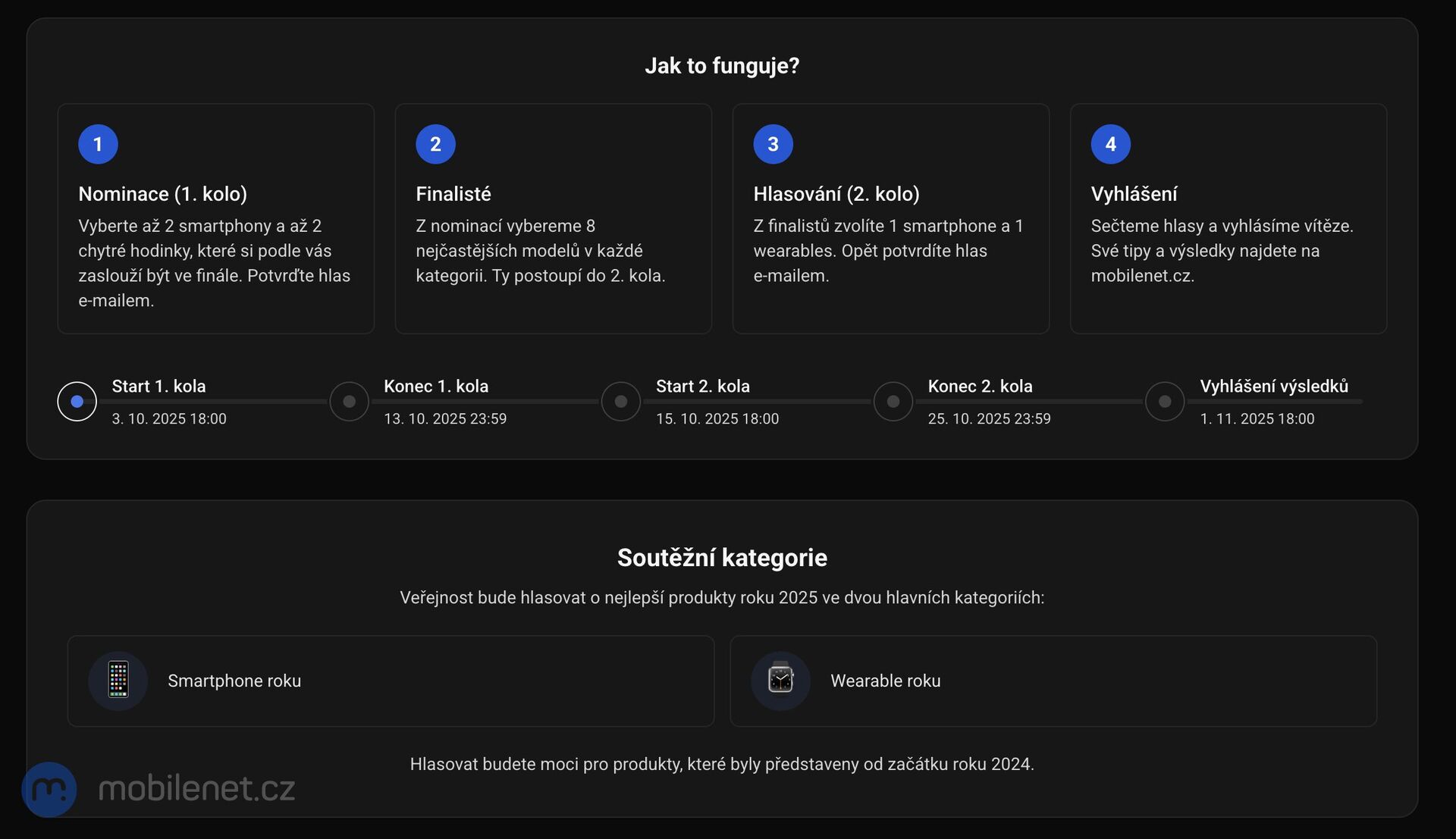Click the Vyhlášení step card heading

click(1134, 194)
